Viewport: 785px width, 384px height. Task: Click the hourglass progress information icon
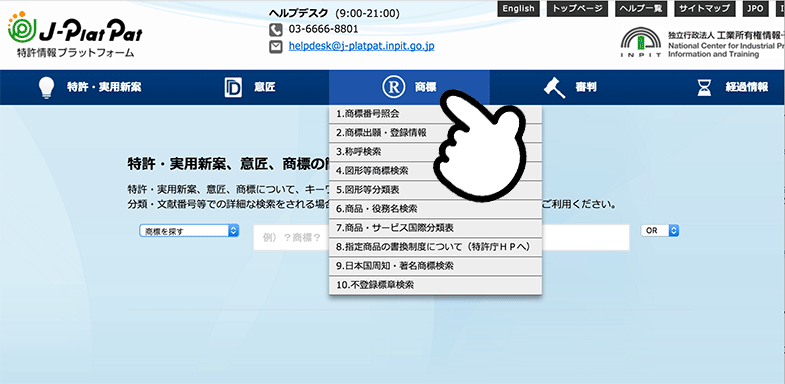tap(704, 88)
